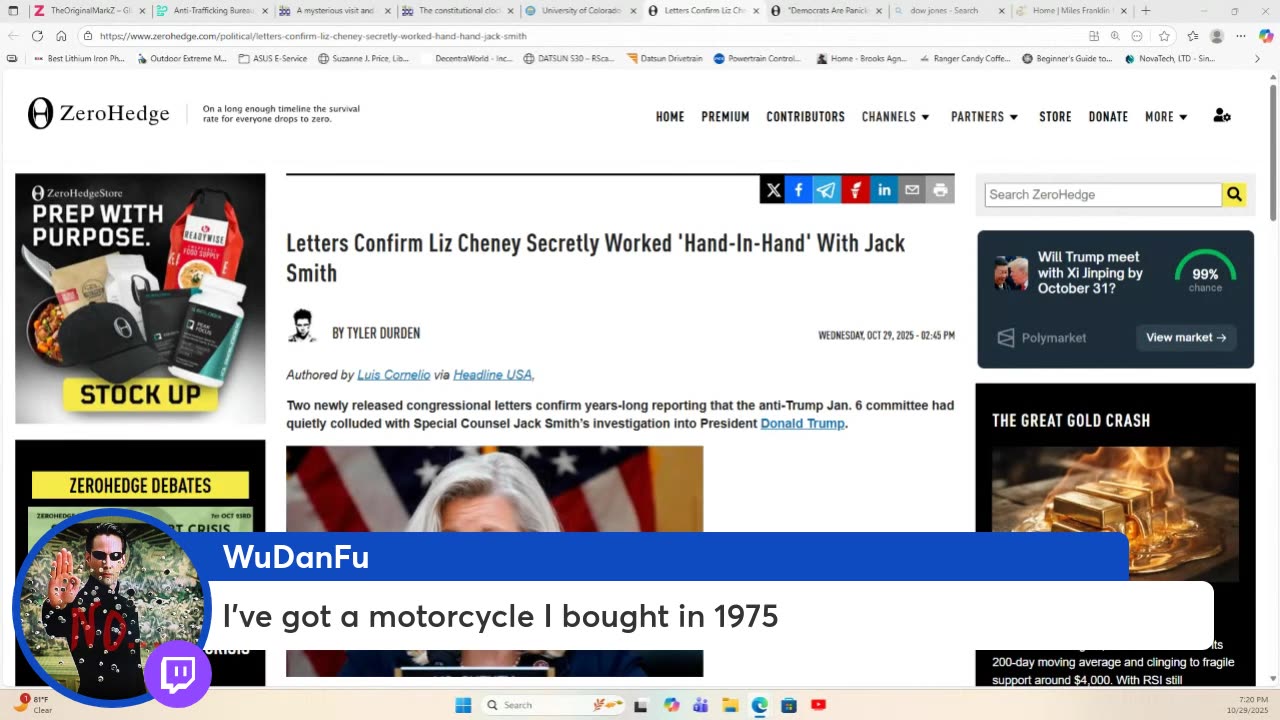
Task: Open browser Settings and more menu
Action: [1241, 36]
